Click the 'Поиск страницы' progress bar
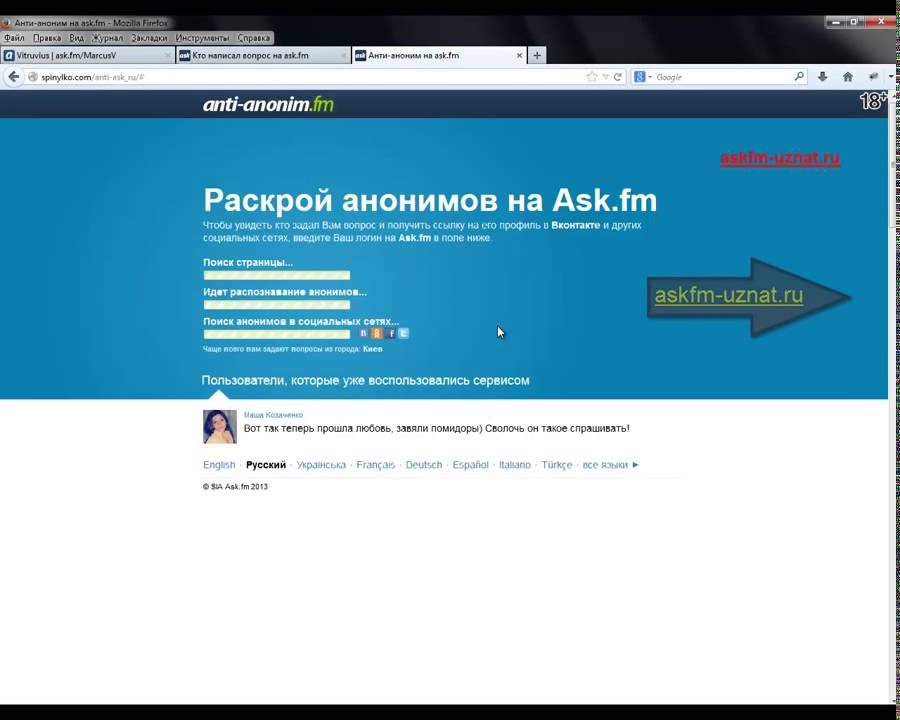This screenshot has height=720, width=900. [x=277, y=276]
